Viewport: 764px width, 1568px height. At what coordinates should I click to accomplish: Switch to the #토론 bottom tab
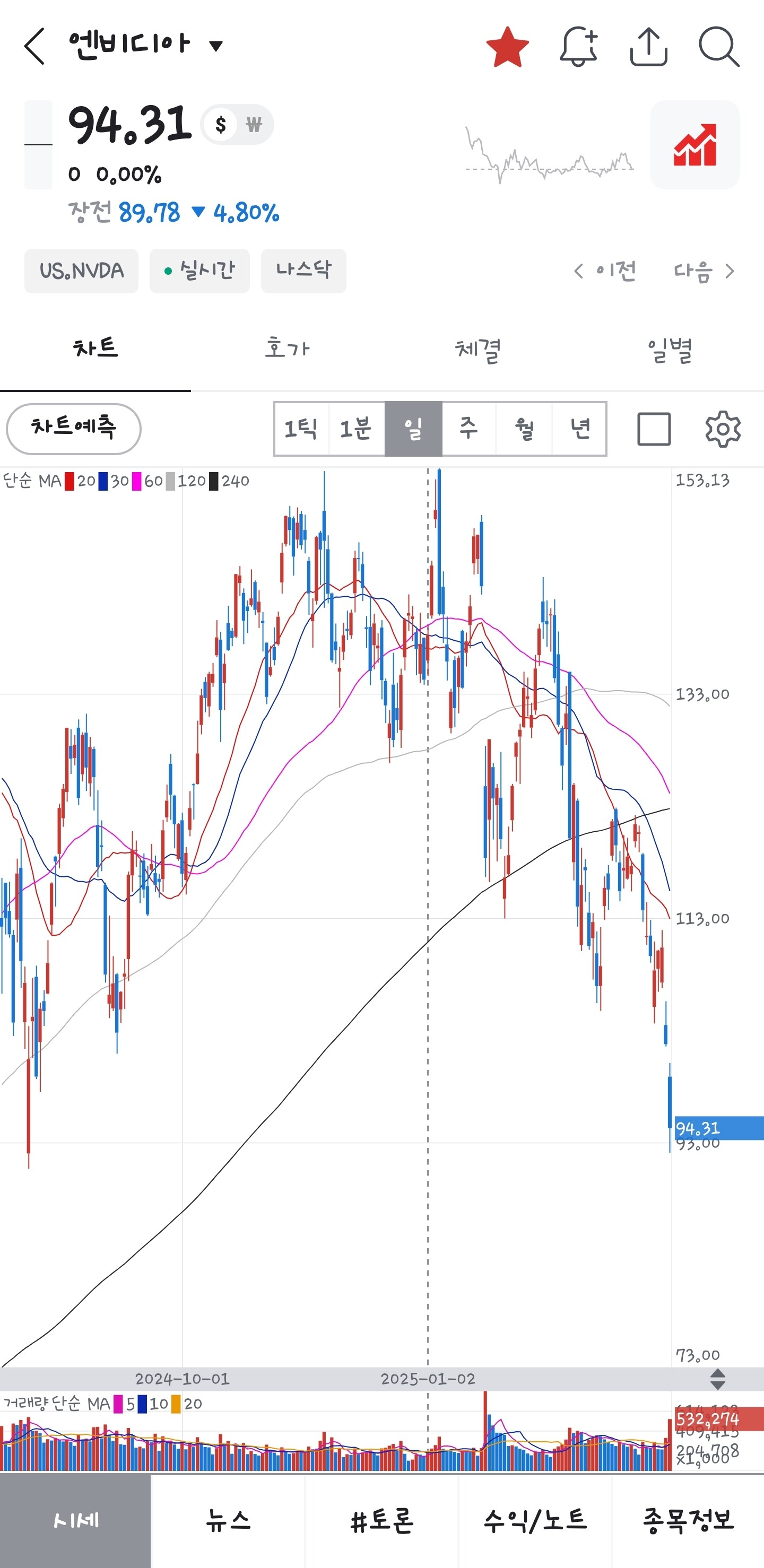point(381,1520)
